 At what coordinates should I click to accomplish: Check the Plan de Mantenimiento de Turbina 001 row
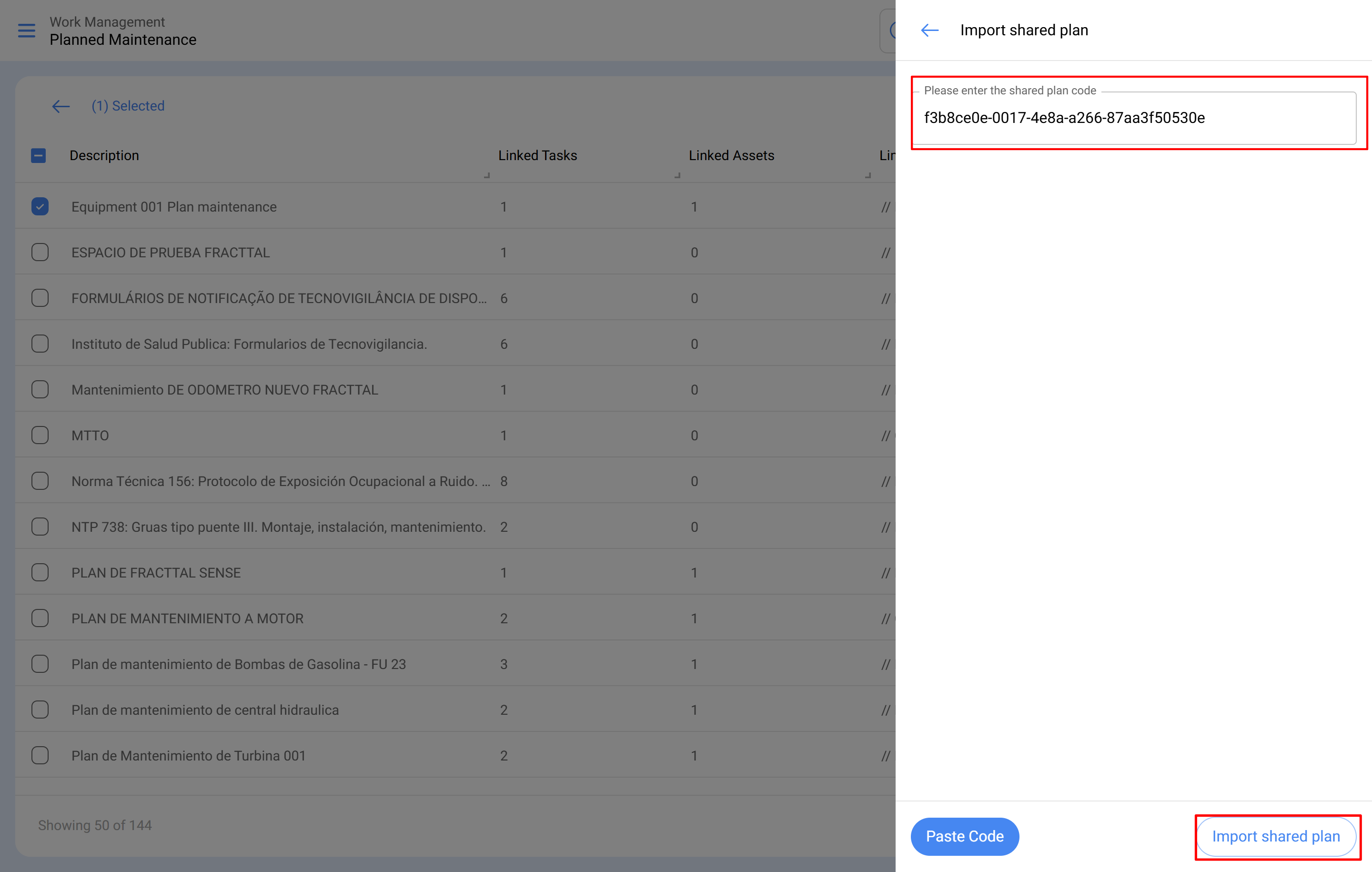pyautogui.click(x=40, y=755)
